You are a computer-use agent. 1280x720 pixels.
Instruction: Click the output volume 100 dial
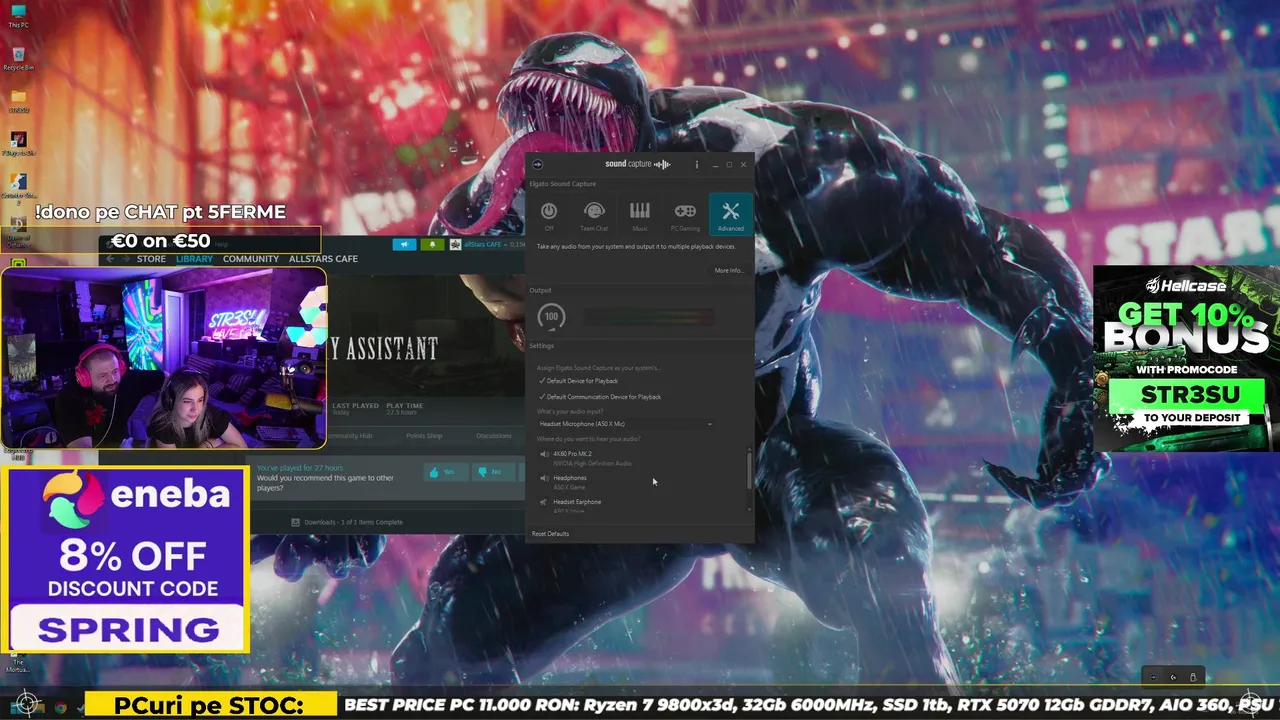pyautogui.click(x=551, y=318)
